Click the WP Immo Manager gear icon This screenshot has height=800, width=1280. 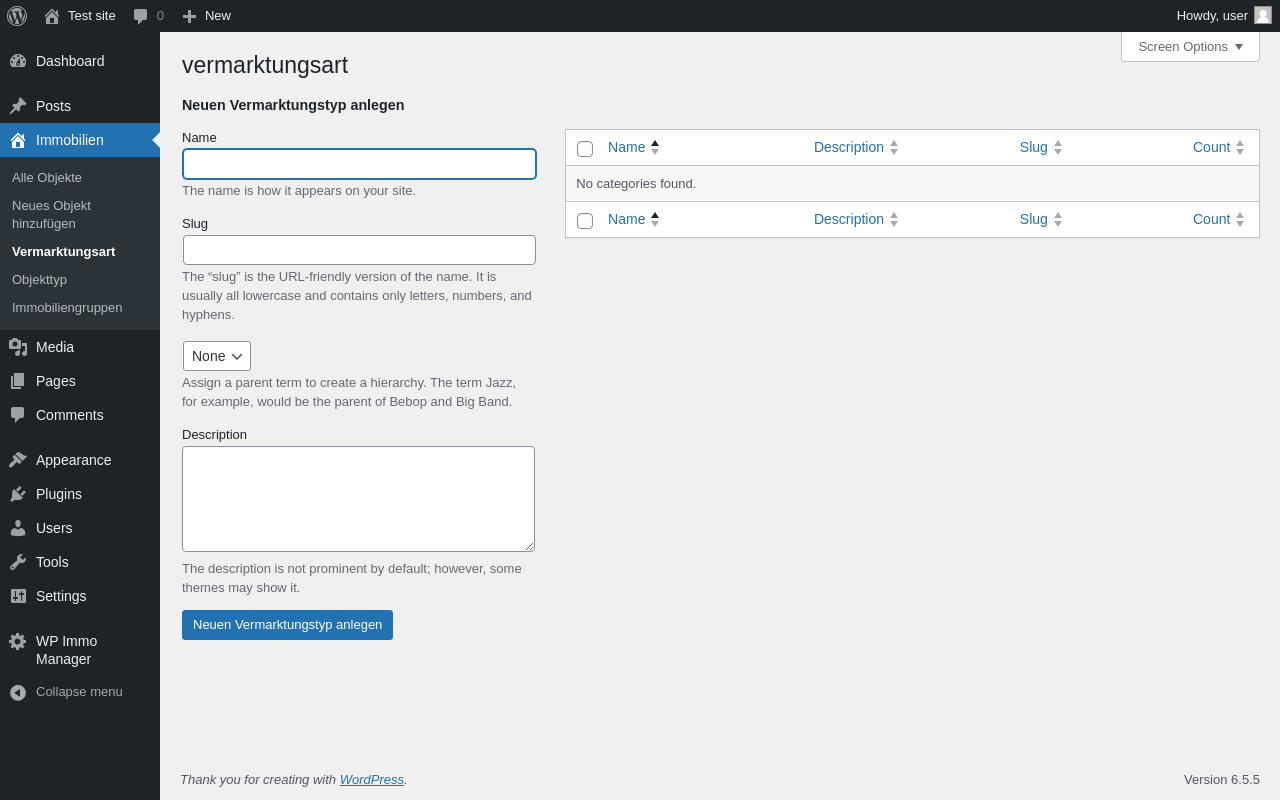tap(18, 641)
